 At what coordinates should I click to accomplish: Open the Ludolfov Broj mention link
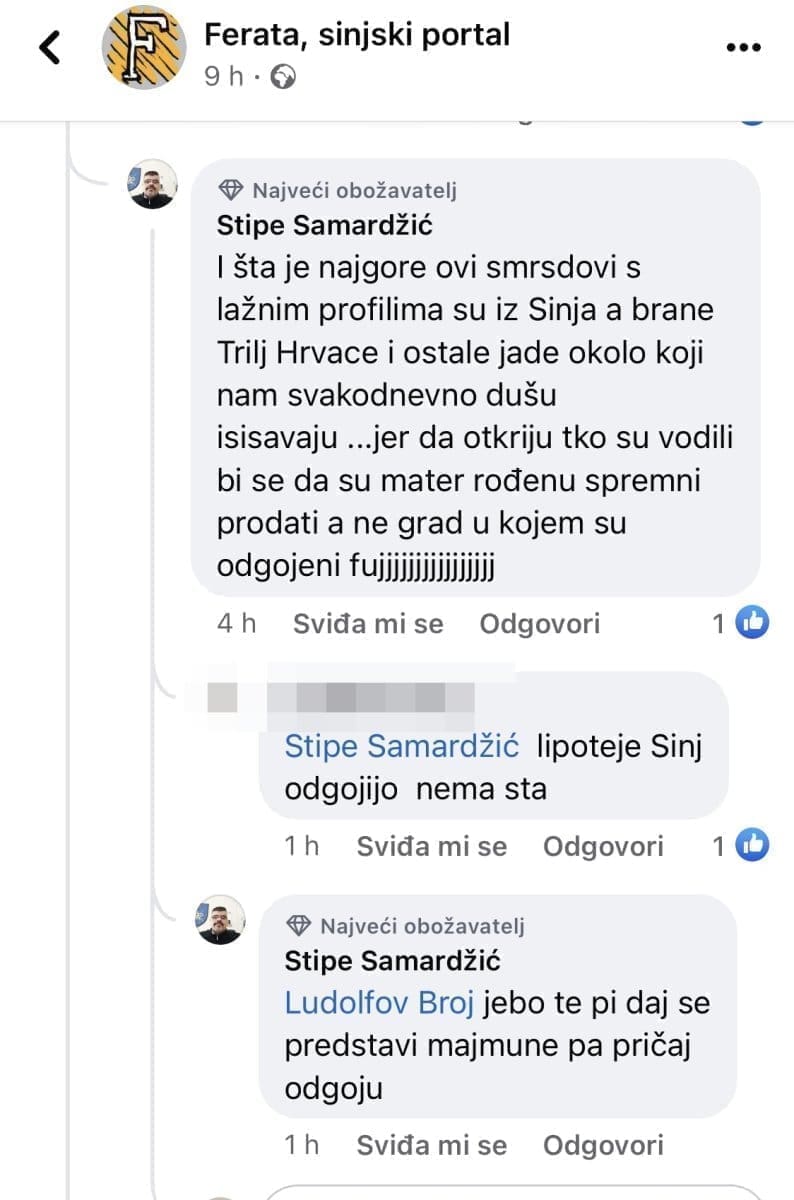pyautogui.click(x=378, y=1003)
